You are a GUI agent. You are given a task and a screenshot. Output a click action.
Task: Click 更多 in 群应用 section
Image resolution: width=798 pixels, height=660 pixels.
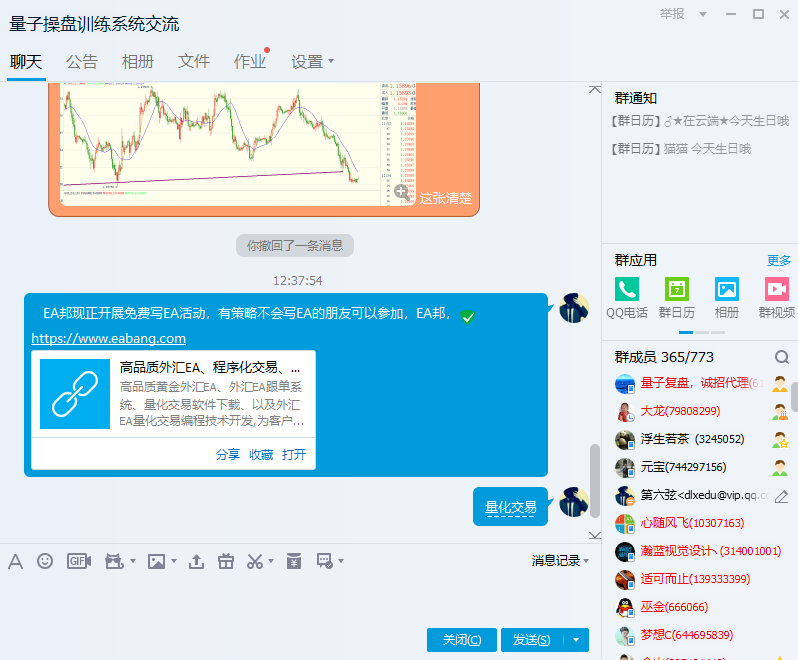(779, 261)
